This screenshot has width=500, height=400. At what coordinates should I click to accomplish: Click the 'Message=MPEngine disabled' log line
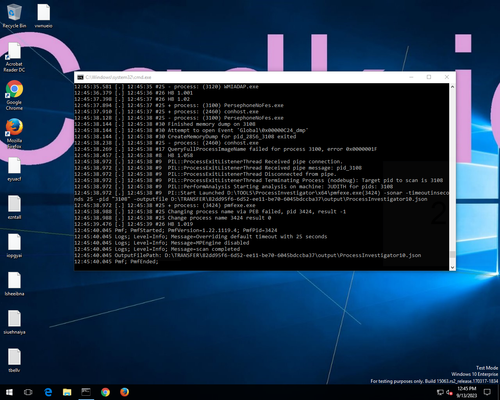click(x=162, y=243)
